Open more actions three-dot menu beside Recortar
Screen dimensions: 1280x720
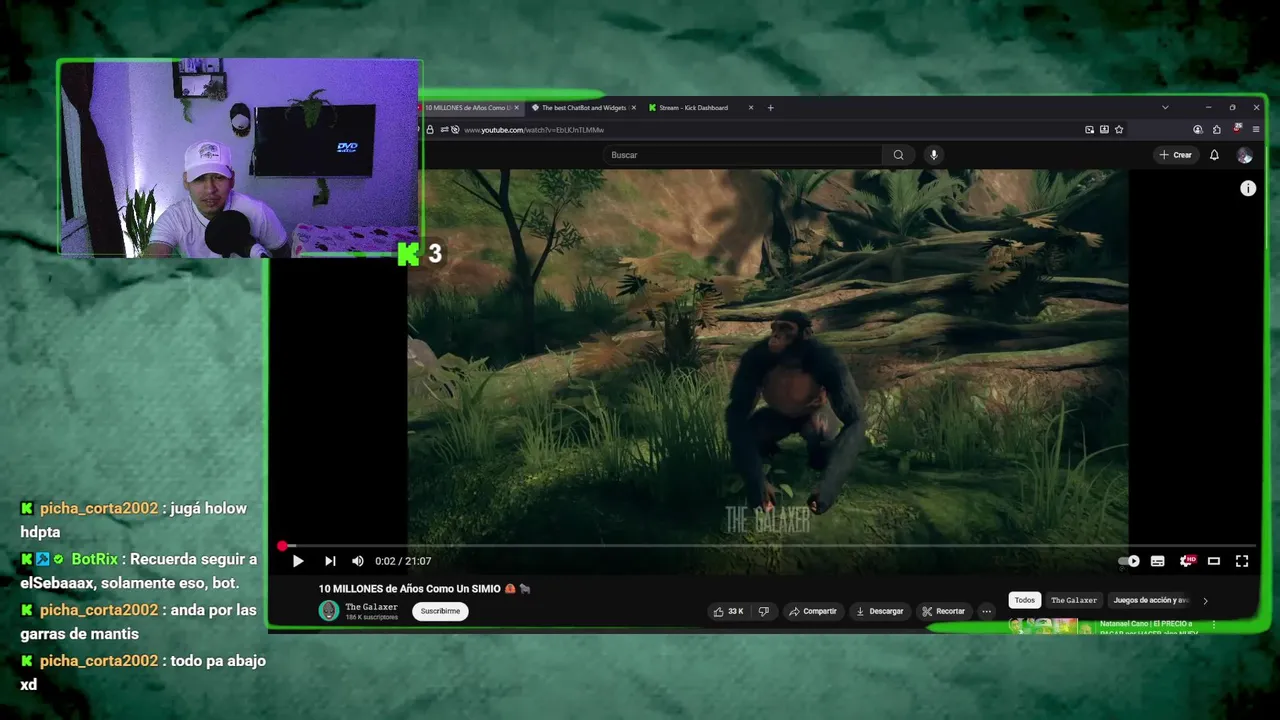coord(986,611)
